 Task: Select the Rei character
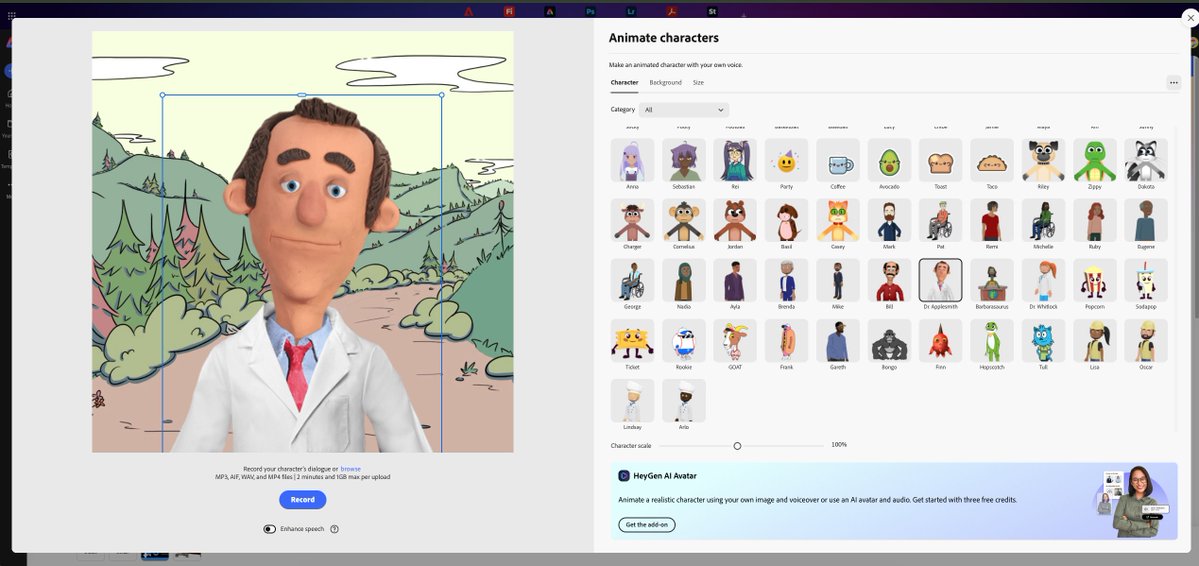tap(735, 160)
